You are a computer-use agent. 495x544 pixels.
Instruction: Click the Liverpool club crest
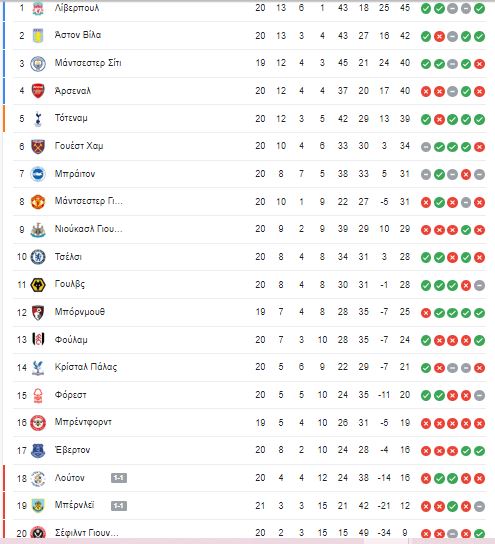point(38,8)
